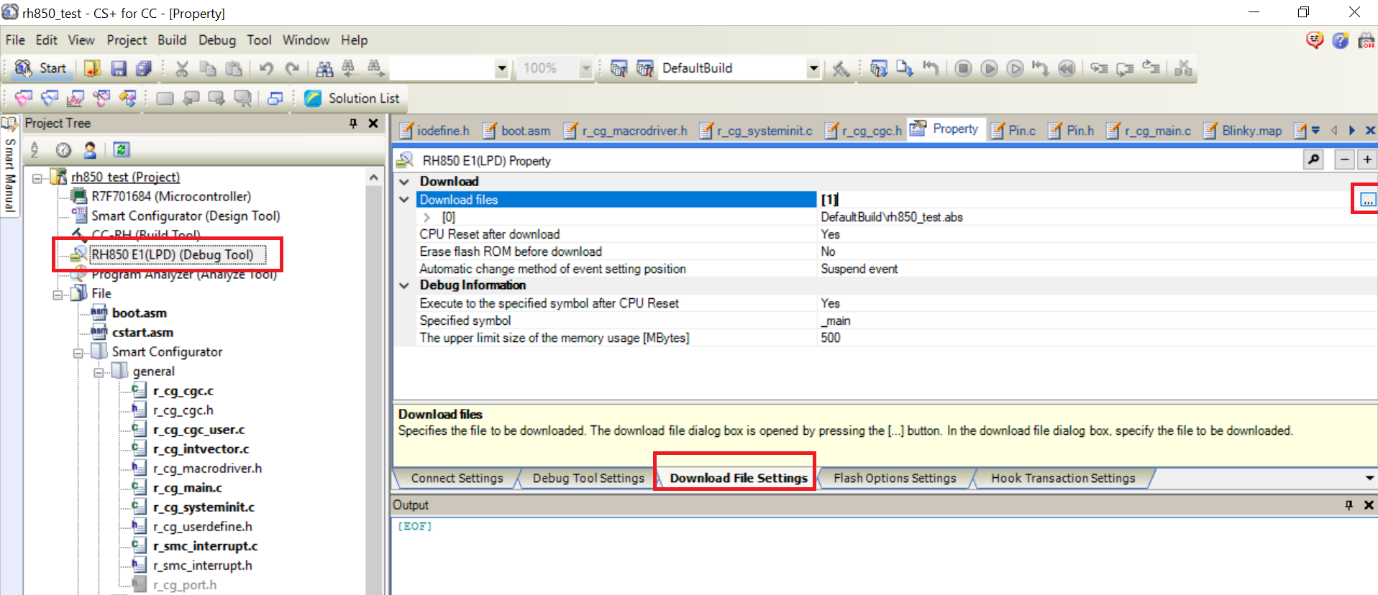This screenshot has height=595, width=1378.
Task: Open the Project menu
Action: pos(127,40)
